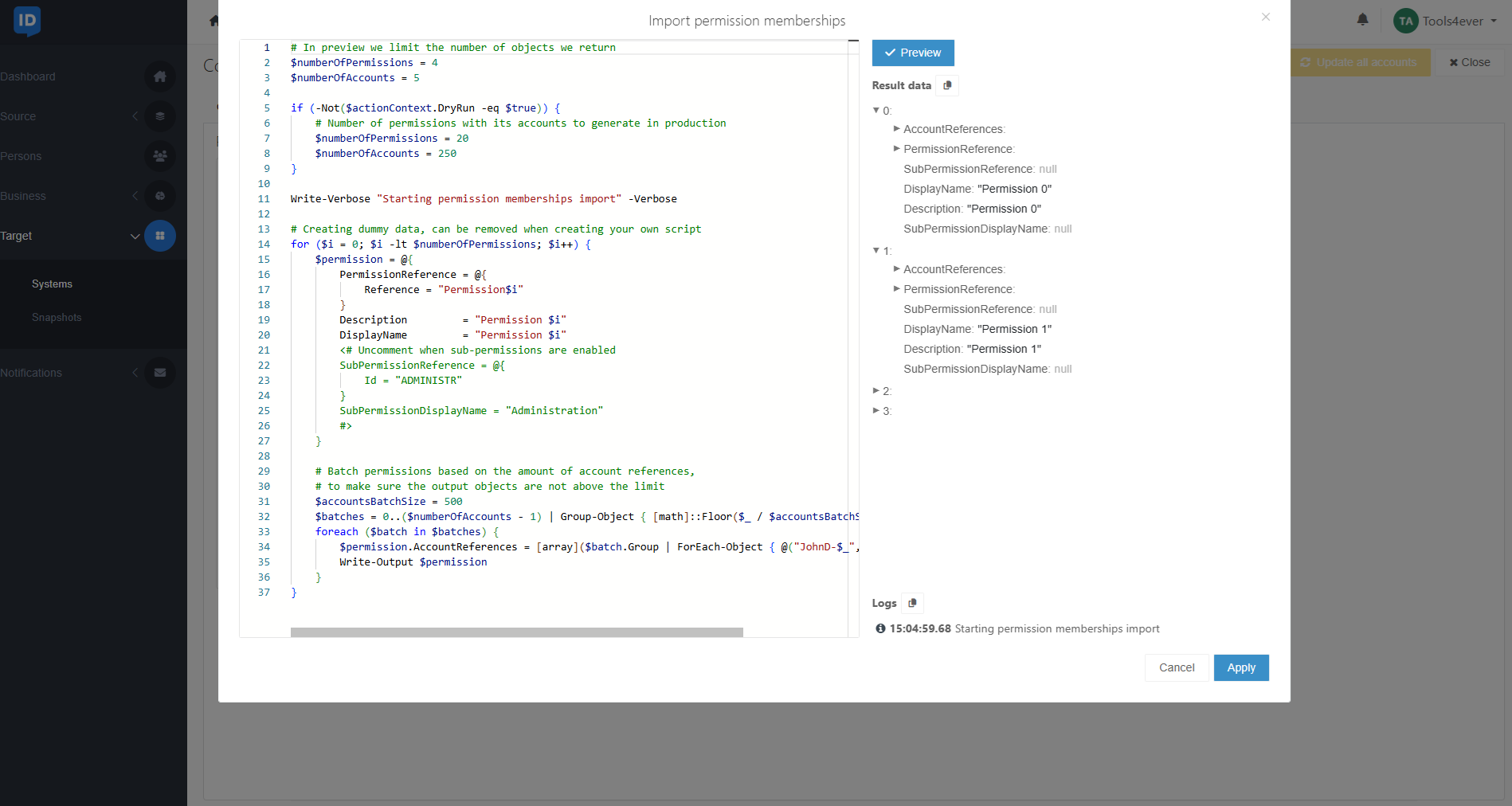The image size is (1512, 806).
Task: Click the TA user avatar
Action: (1406, 22)
